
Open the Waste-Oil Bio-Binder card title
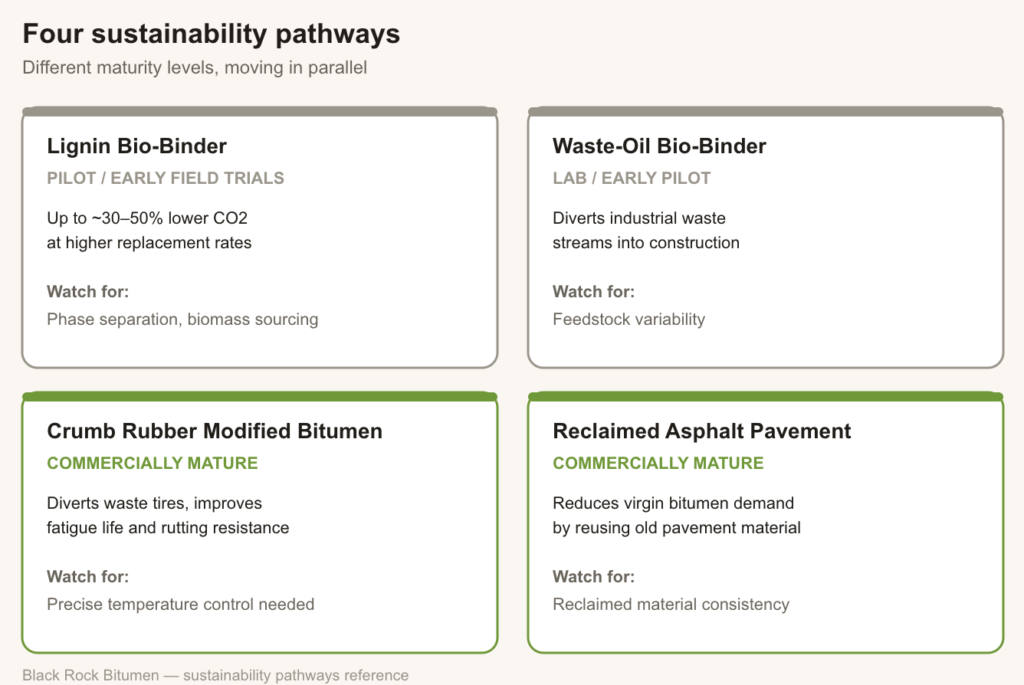(x=659, y=146)
